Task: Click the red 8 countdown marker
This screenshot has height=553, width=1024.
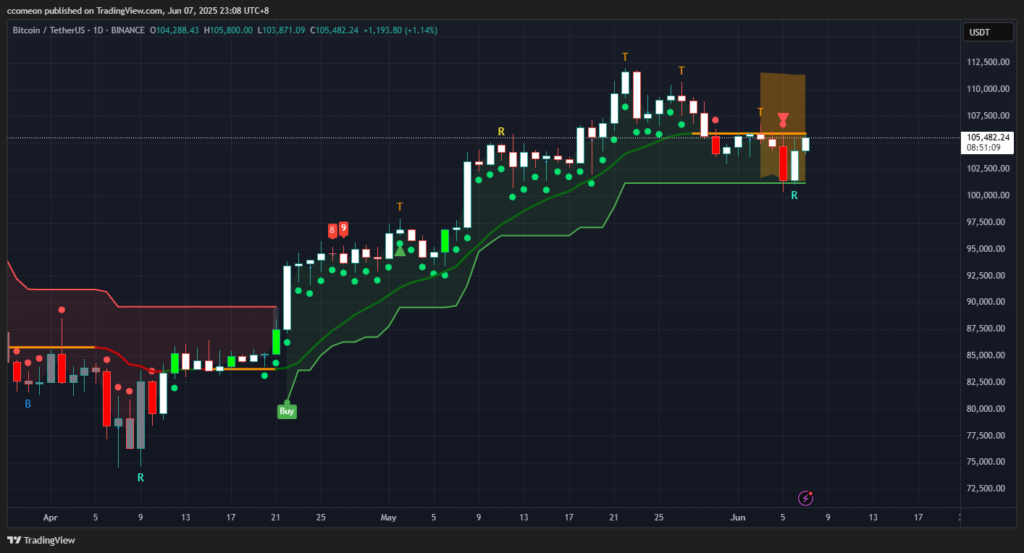Action: point(332,230)
